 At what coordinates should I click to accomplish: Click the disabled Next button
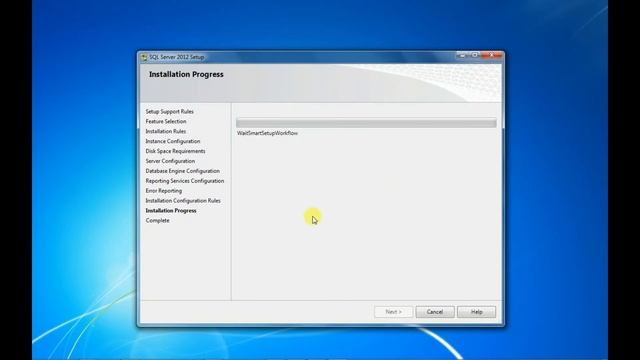point(393,312)
